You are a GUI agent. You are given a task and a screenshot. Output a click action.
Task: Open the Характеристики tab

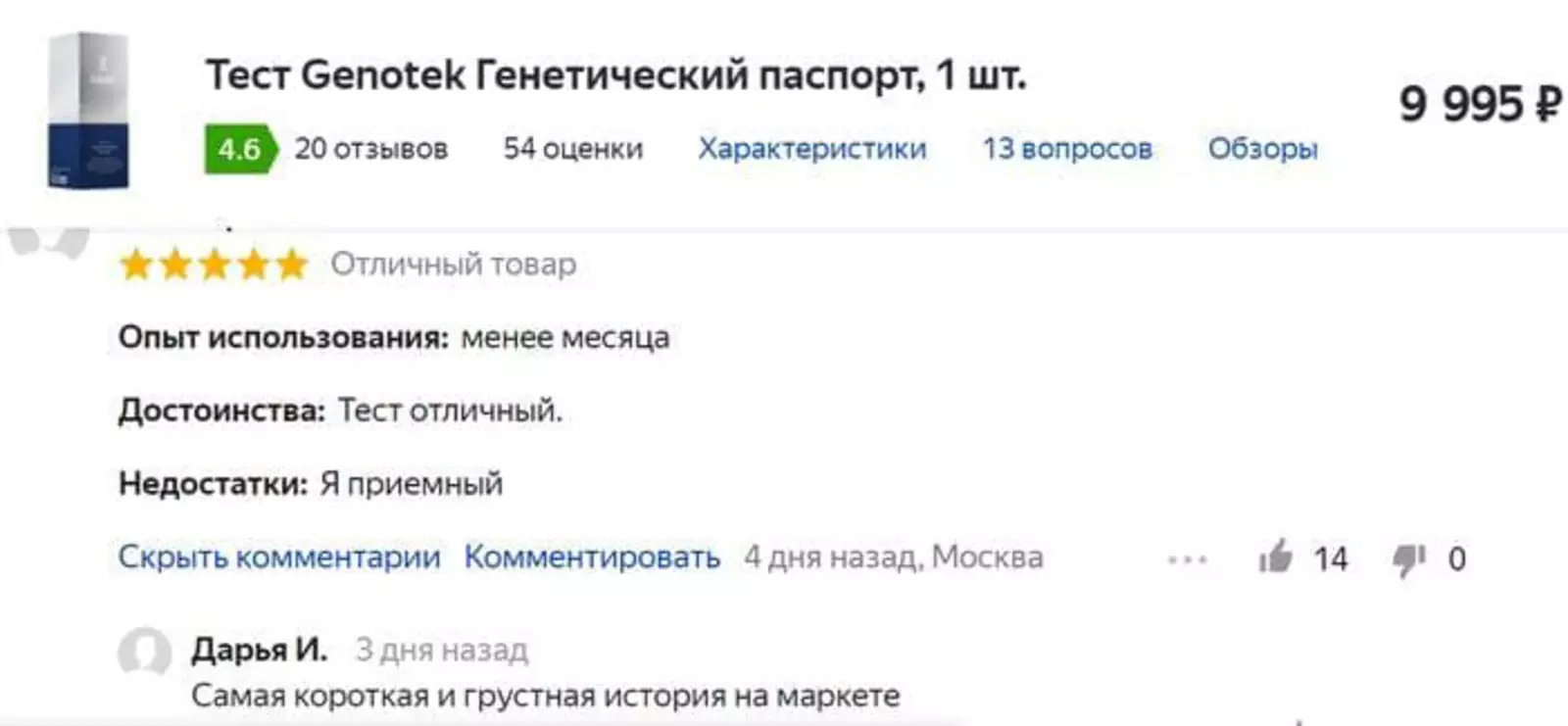(x=811, y=149)
